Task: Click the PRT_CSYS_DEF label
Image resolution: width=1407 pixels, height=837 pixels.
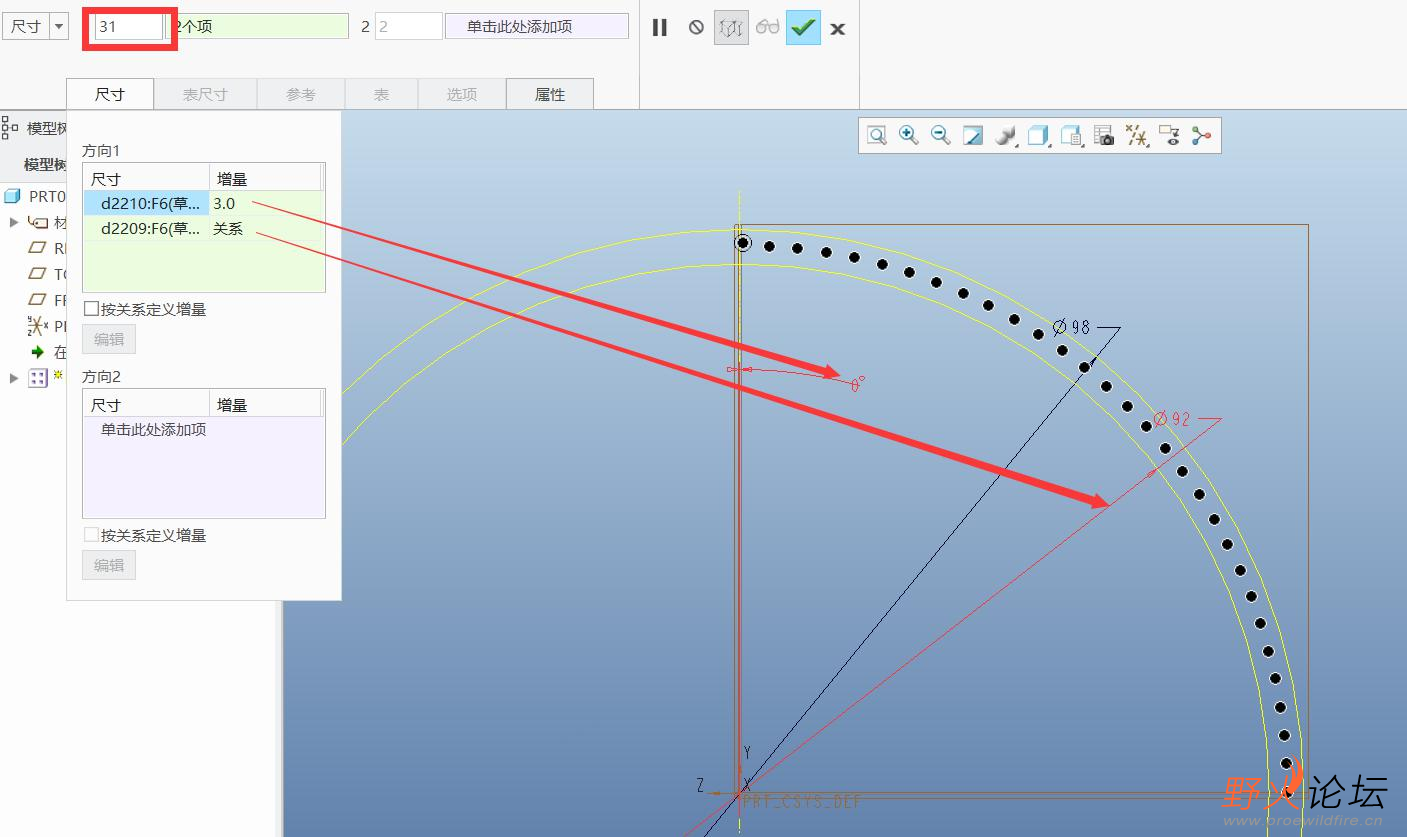Action: 802,802
